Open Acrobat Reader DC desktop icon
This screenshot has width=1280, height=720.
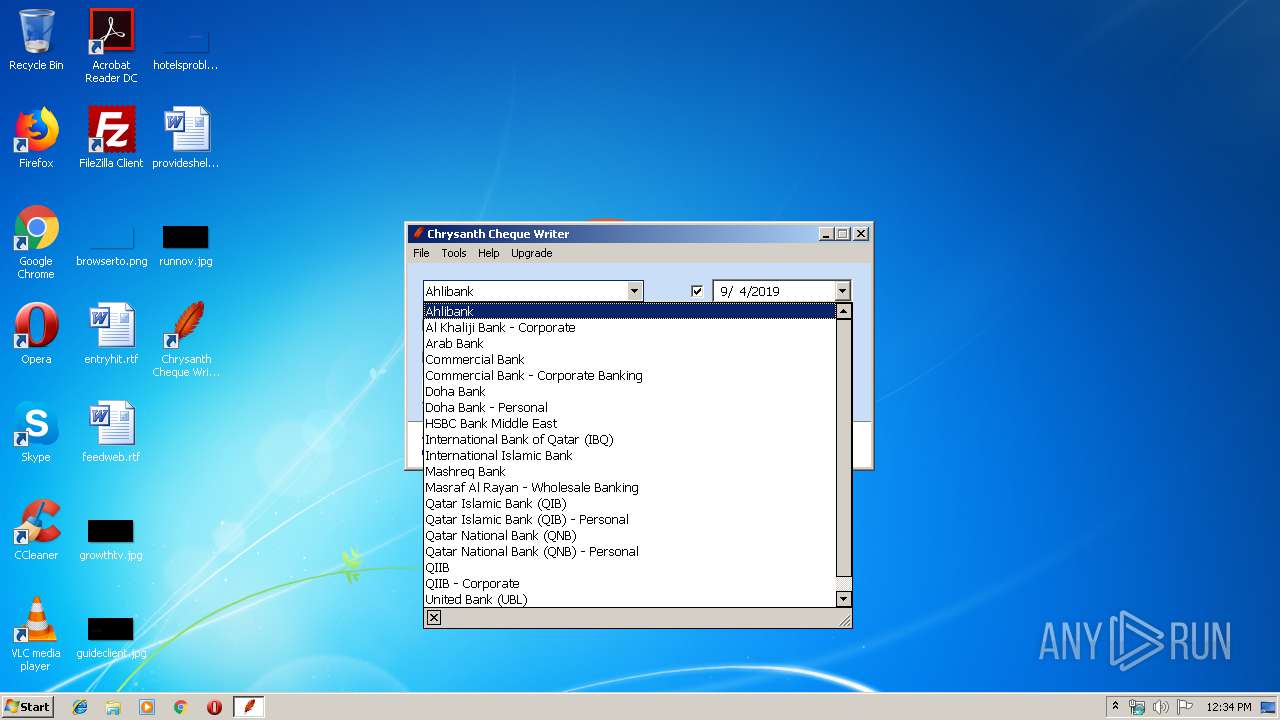pos(111,45)
